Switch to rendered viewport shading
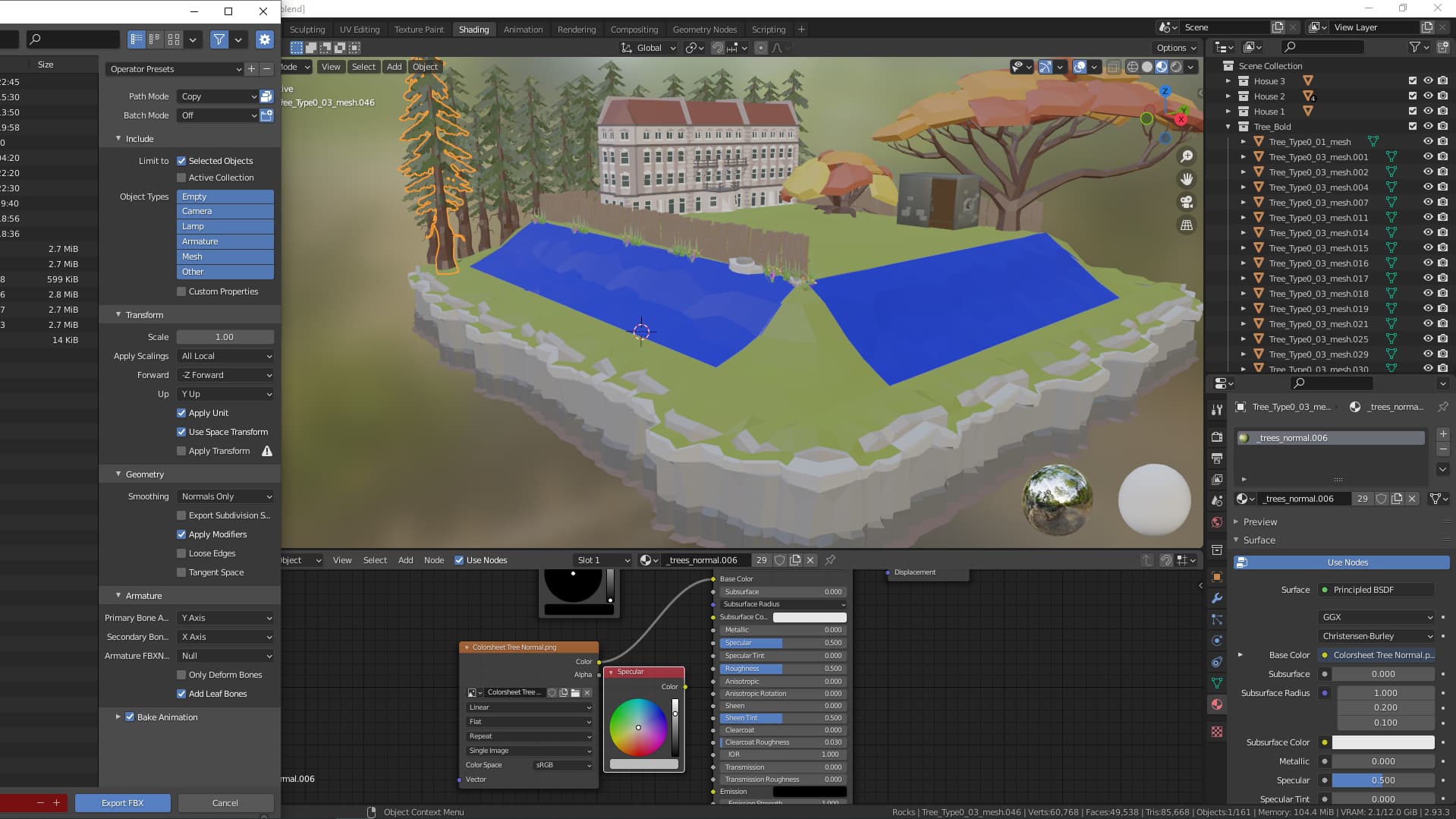 point(1176,67)
